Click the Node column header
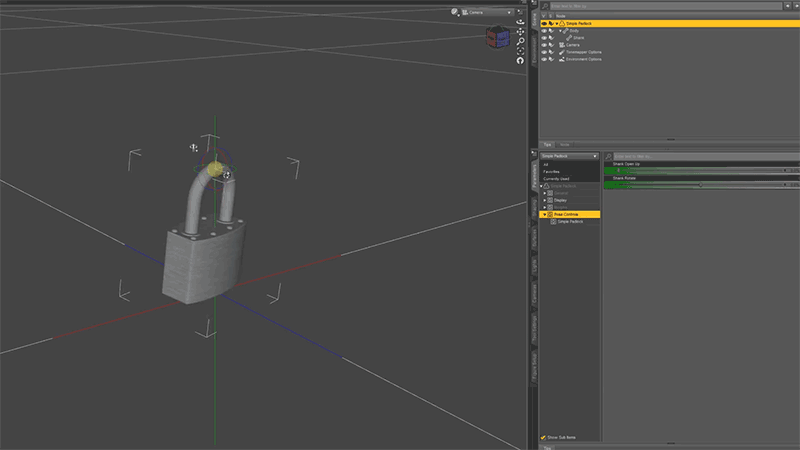The image size is (800, 450). pos(561,16)
